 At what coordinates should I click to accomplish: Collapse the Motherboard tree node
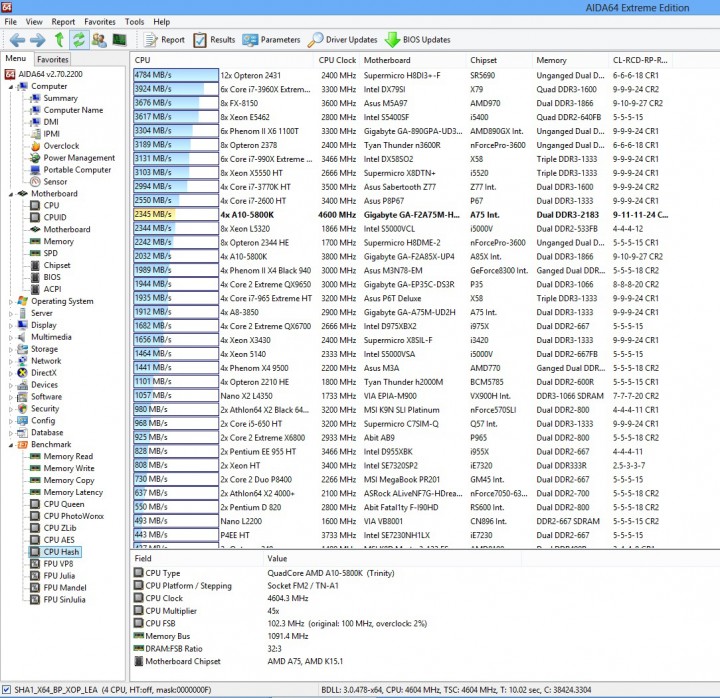pos(11,194)
